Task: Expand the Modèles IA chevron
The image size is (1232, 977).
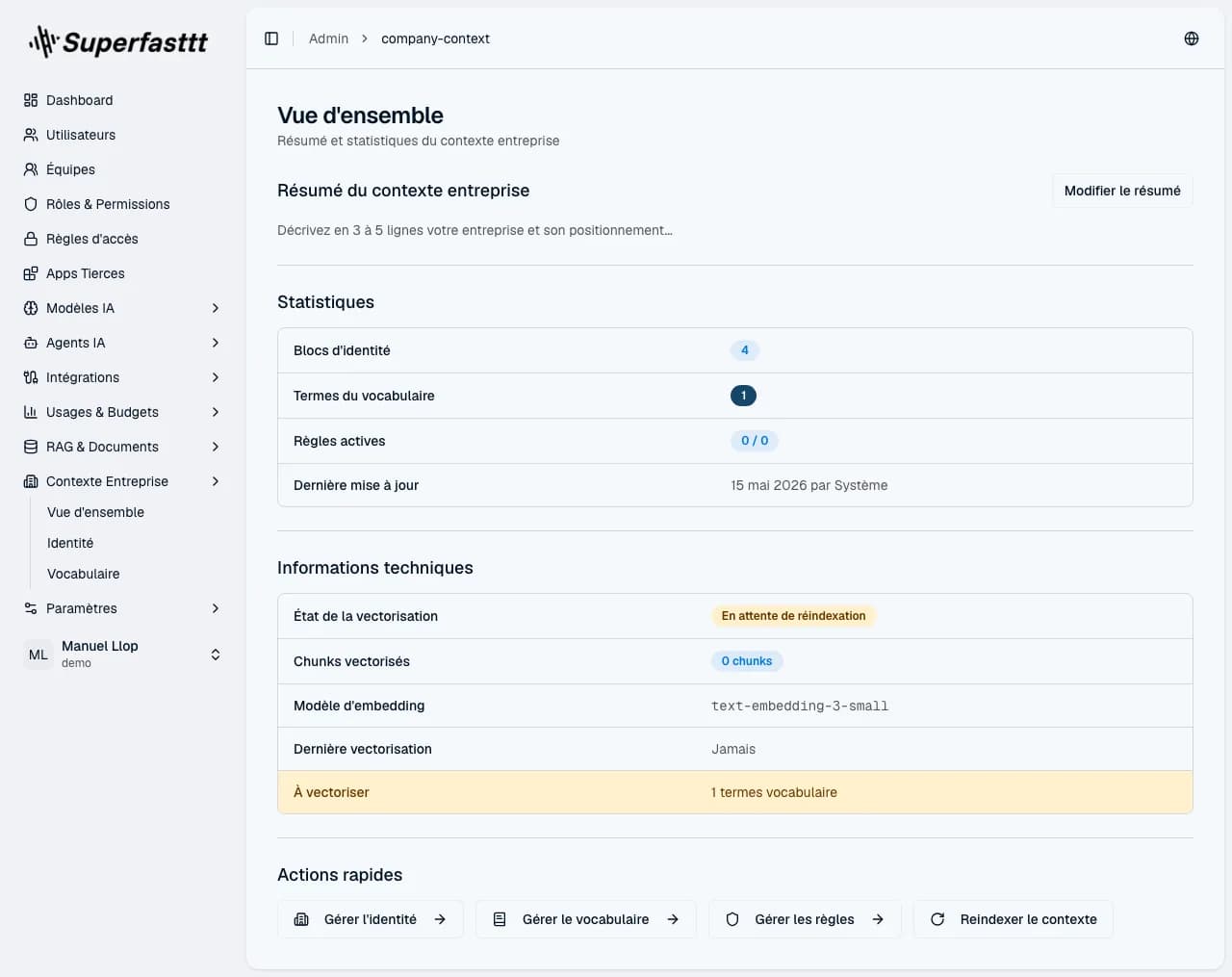Action: pyautogui.click(x=216, y=308)
